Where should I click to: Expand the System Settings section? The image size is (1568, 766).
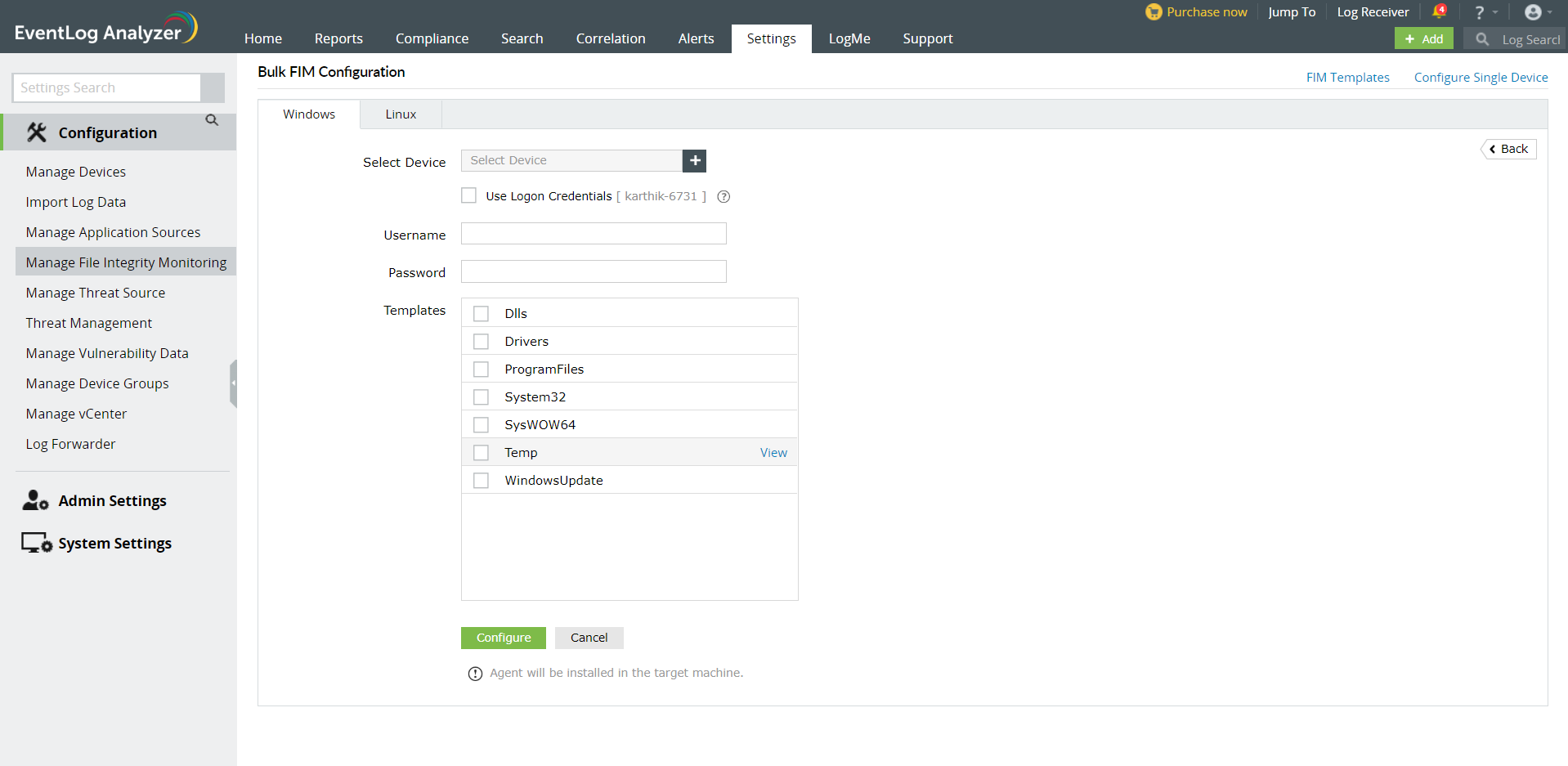(115, 543)
